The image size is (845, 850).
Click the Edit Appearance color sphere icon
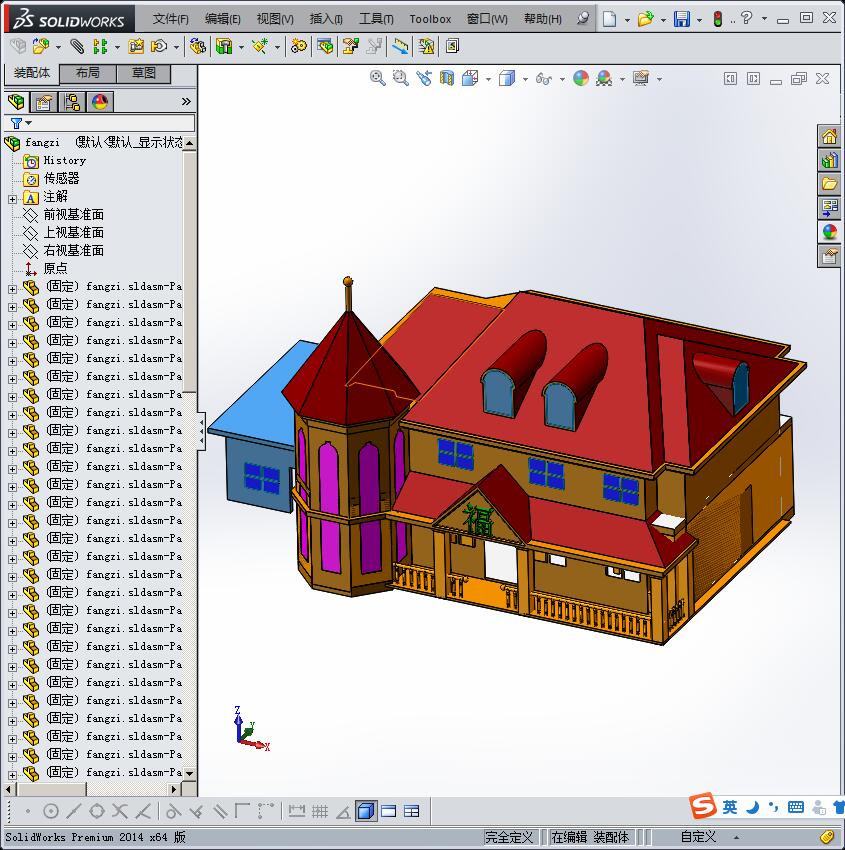[x=580, y=78]
